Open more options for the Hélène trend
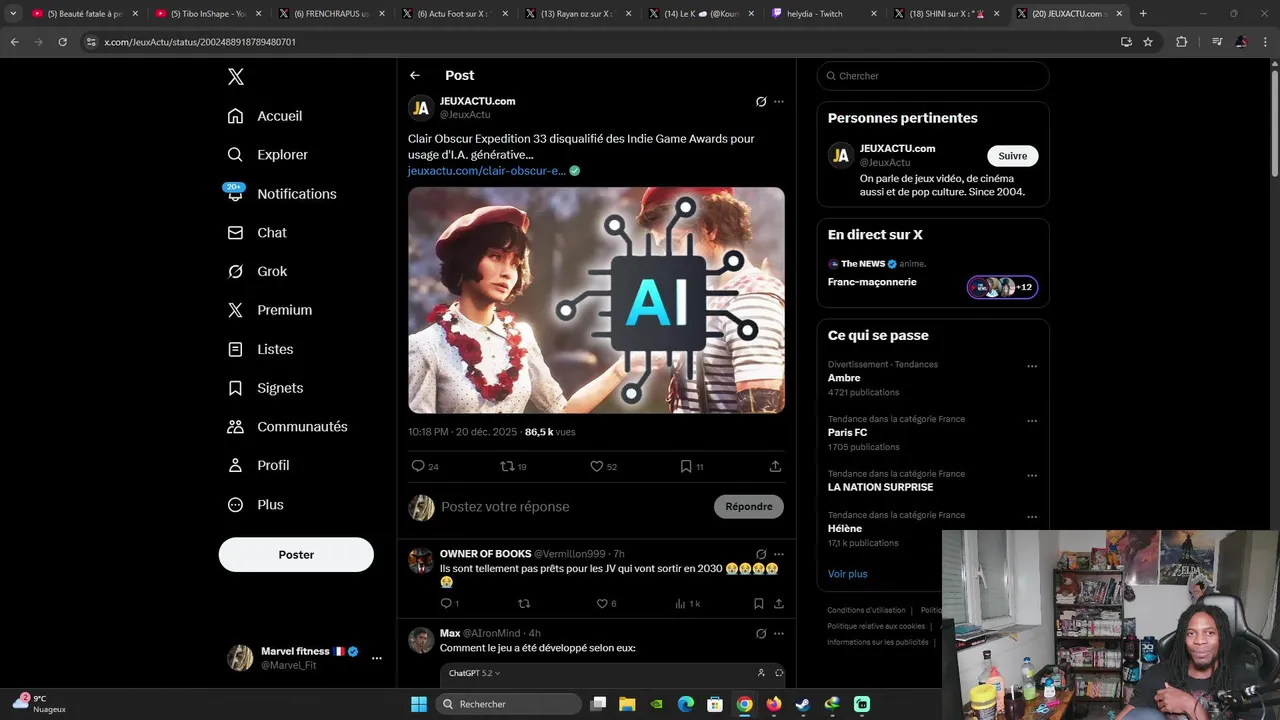This screenshot has height=720, width=1280. [x=1032, y=517]
